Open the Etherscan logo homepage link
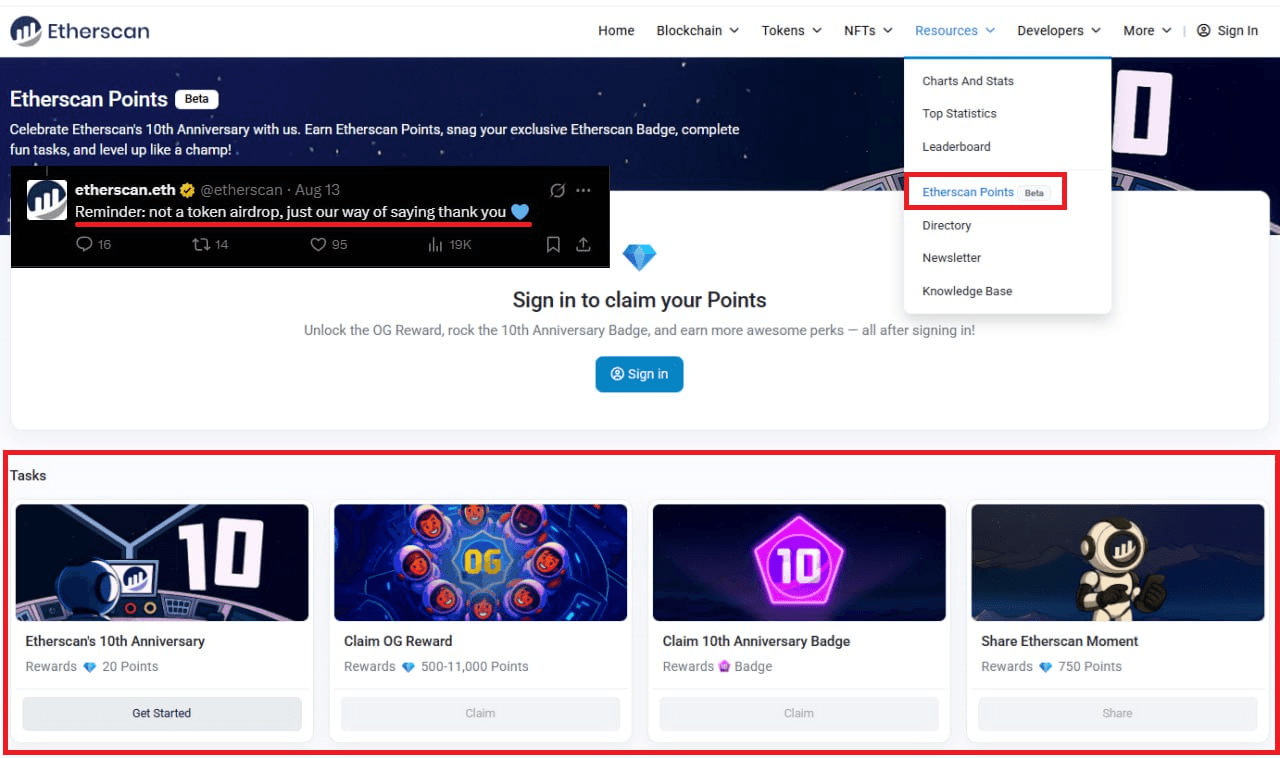1280x758 pixels. pyautogui.click(x=80, y=31)
